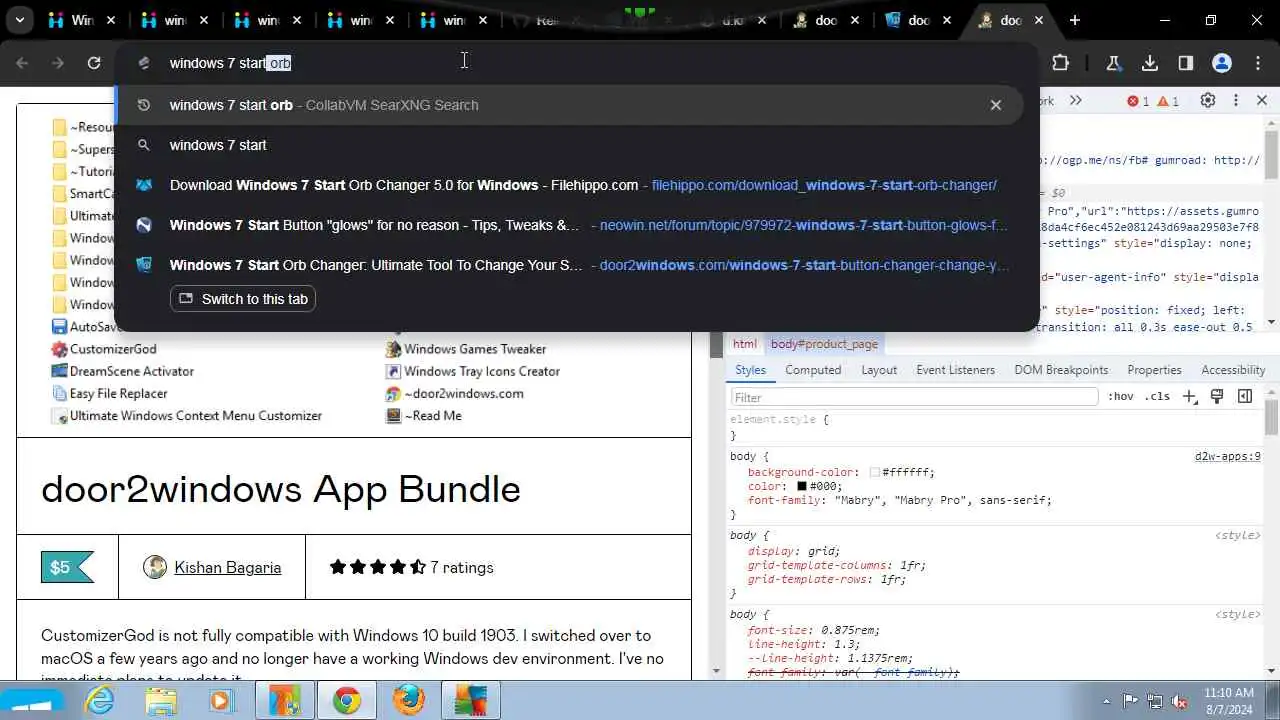
Task: Click 'Windows Games Tweaker' in the product image
Action: tap(475, 349)
